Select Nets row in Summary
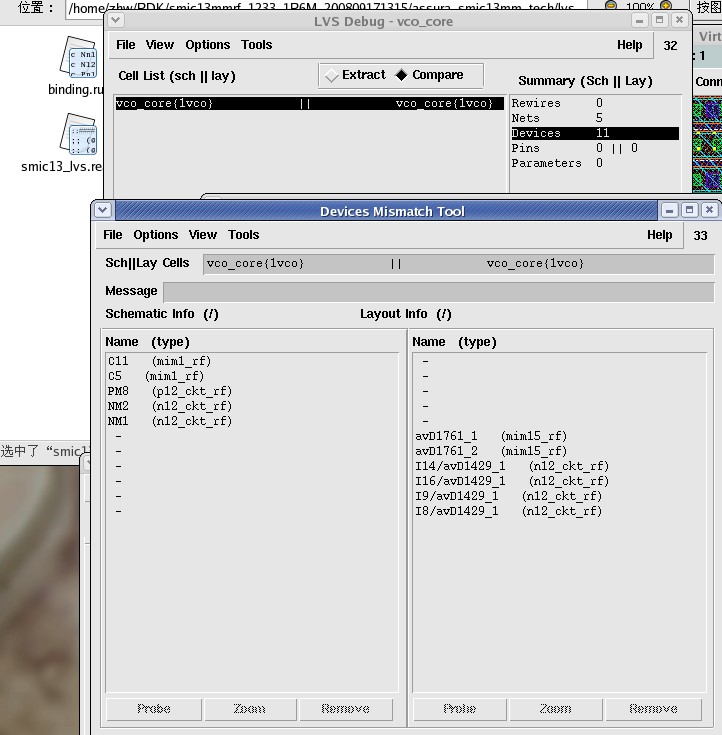Screen dimensions: 722x735 pos(595,118)
